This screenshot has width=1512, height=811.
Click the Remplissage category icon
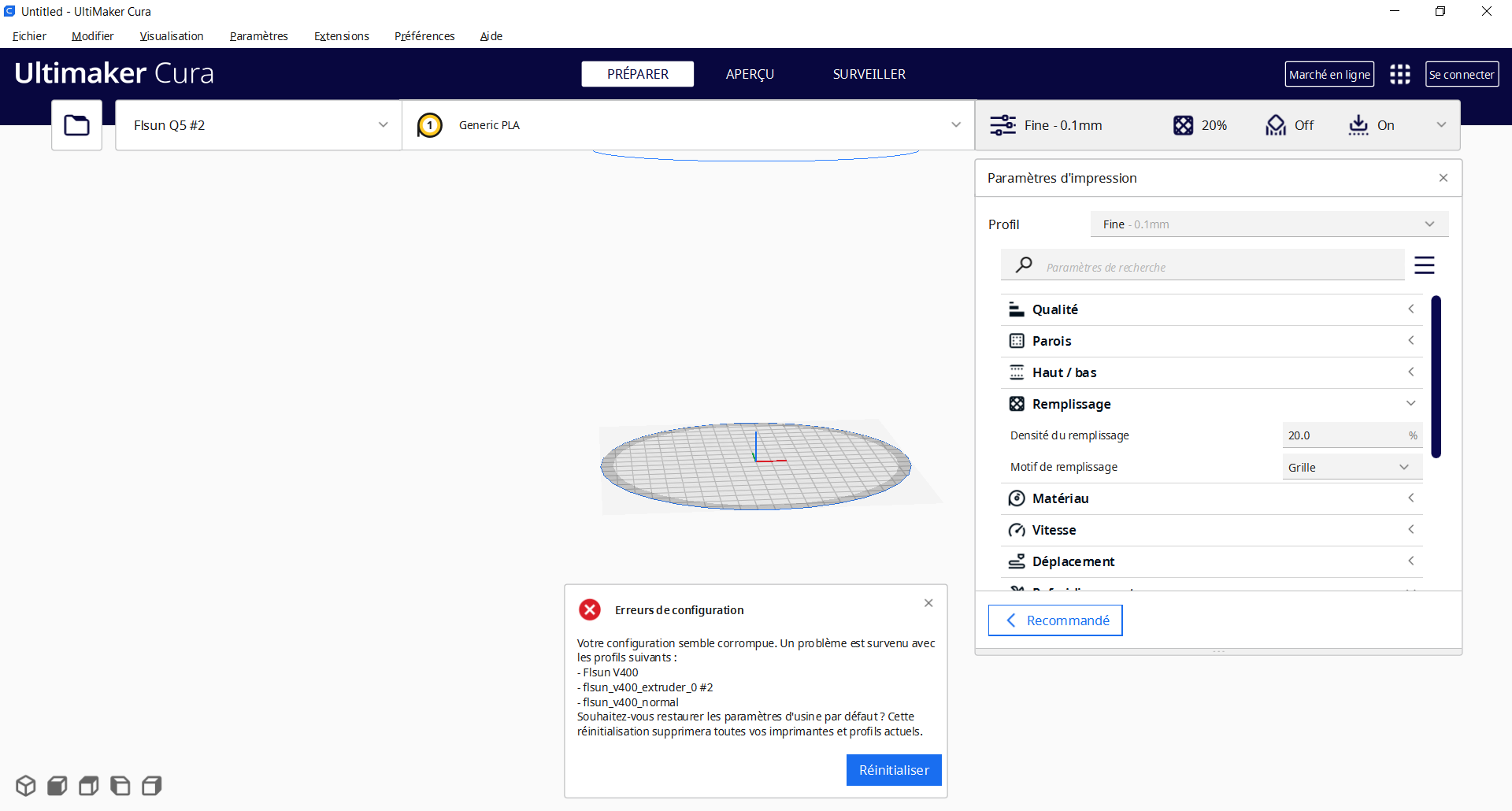1017,404
